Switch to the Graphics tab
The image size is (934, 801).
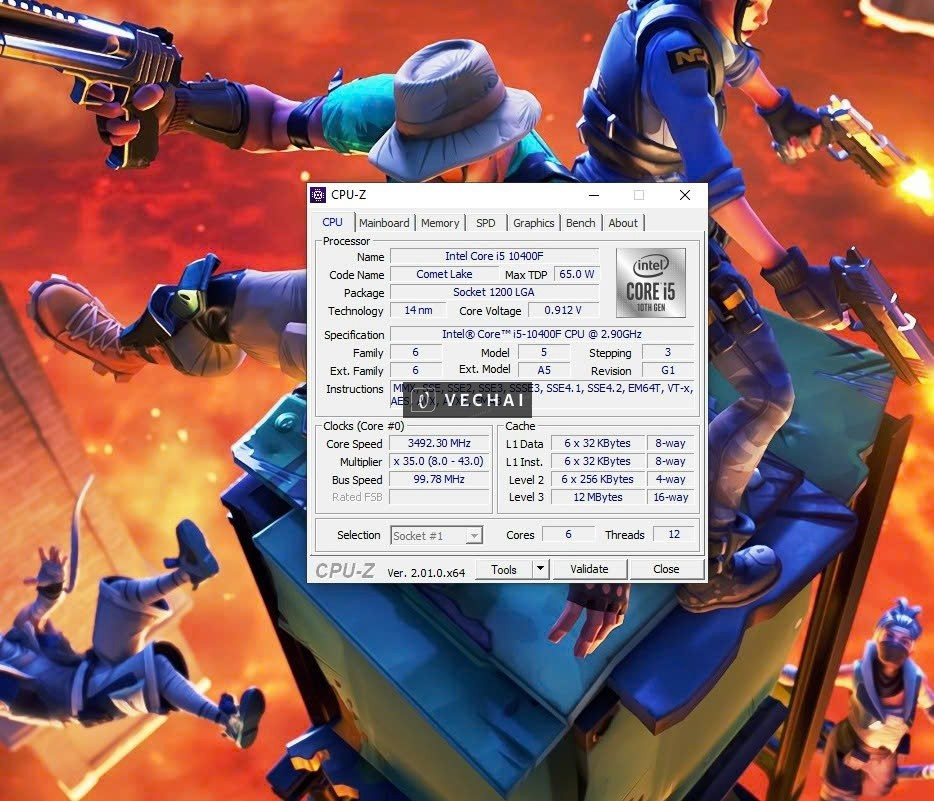pos(533,222)
